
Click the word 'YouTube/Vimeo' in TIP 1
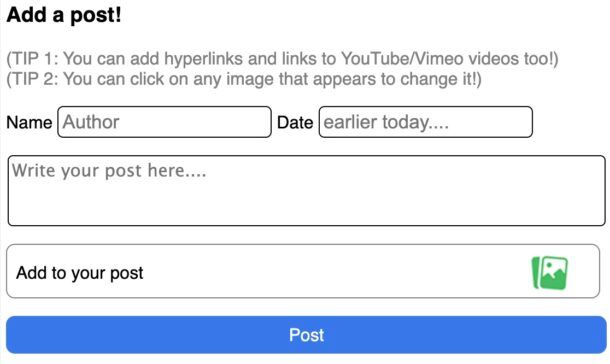click(402, 59)
